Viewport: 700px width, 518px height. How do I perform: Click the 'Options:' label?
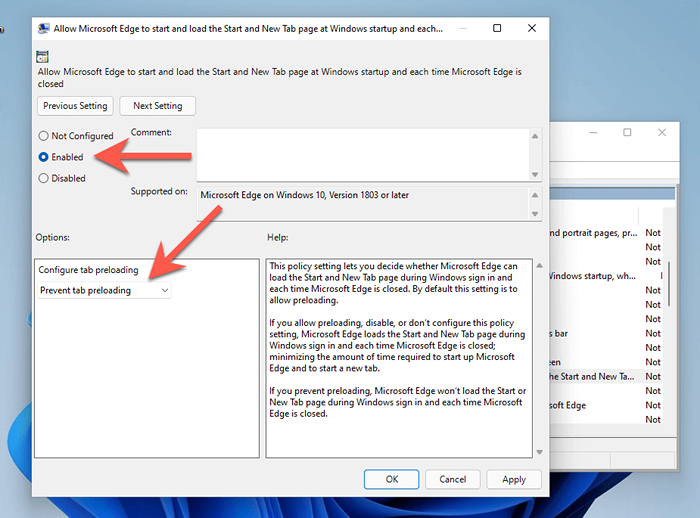53,237
